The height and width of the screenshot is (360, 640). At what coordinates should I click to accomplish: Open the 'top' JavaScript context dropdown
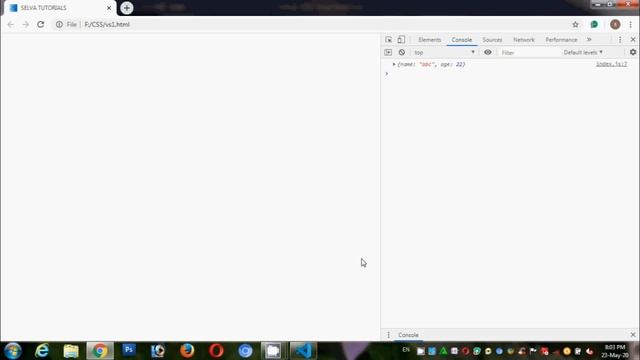tap(444, 52)
